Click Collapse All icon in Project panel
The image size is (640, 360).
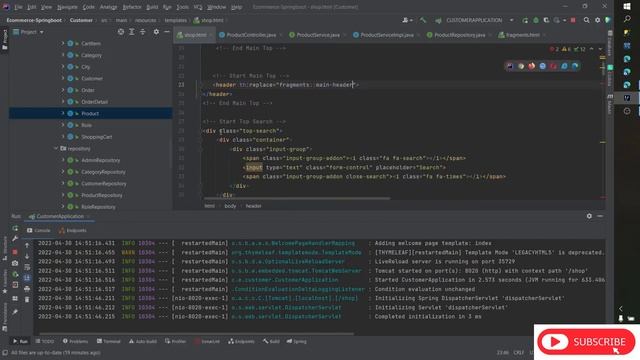click(142, 31)
